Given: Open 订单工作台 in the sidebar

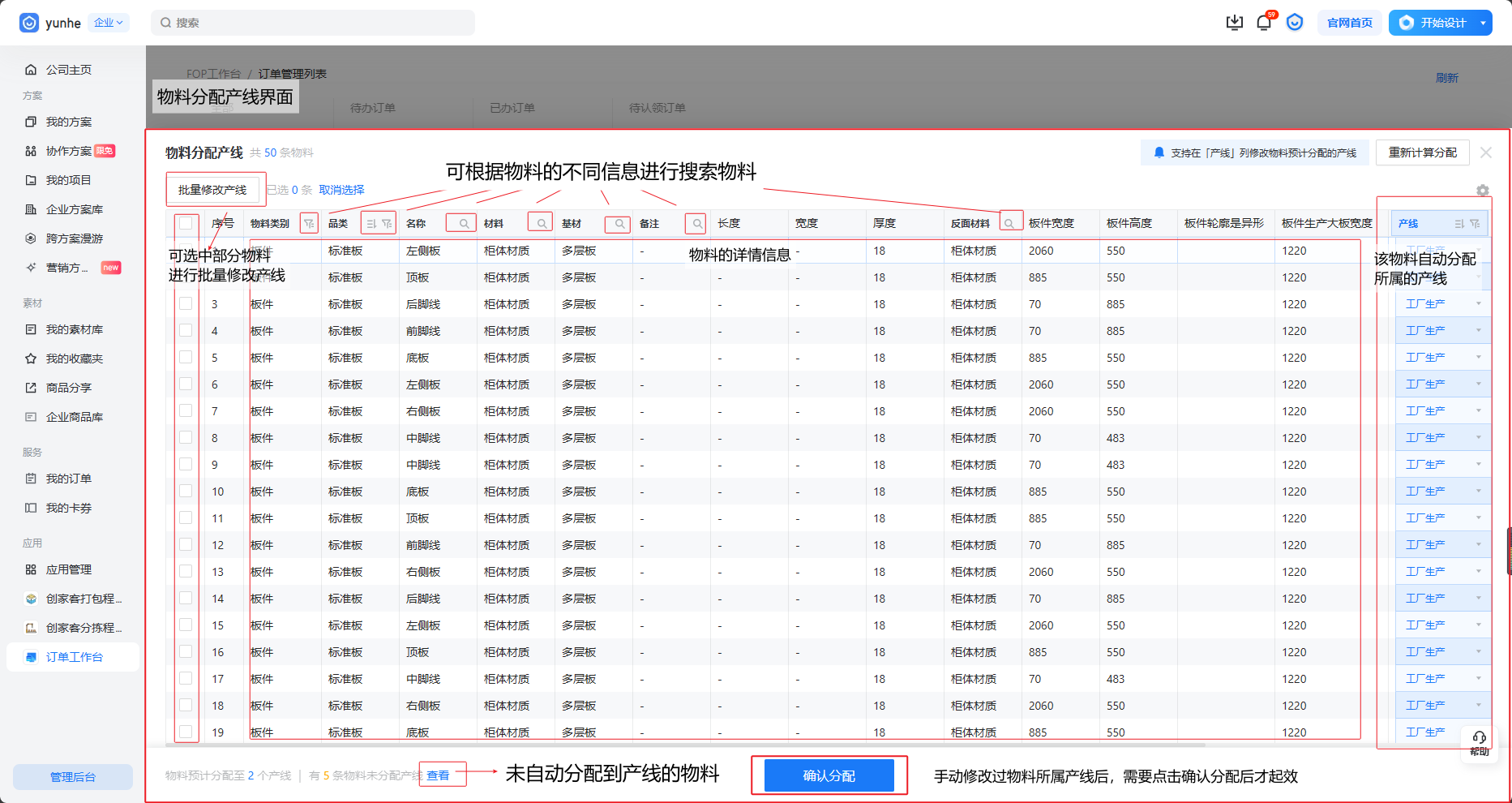Looking at the screenshot, I should pyautogui.click(x=74, y=657).
